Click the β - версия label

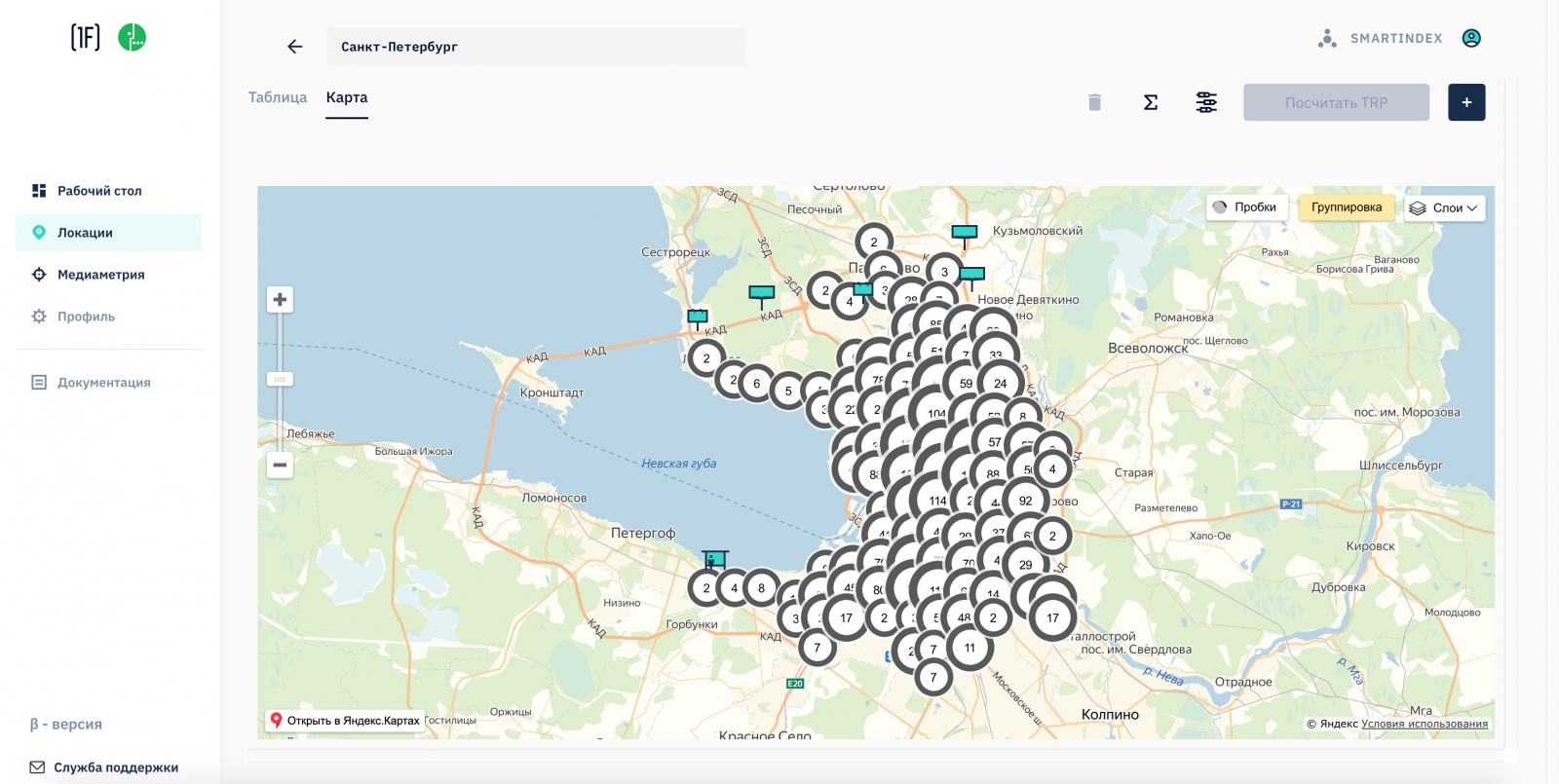pos(66,725)
